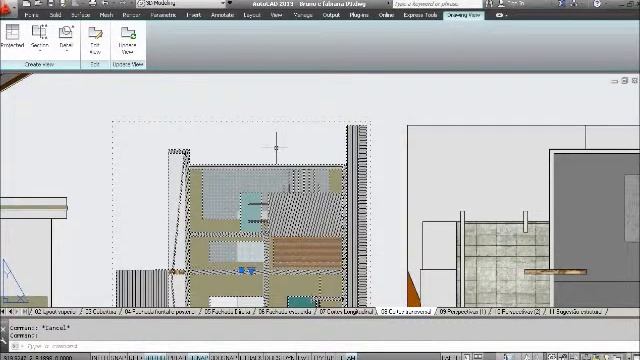Viewport: 640px width, 360px height.
Task: Switch to the Annotate ribbon tab
Action: pos(222,15)
